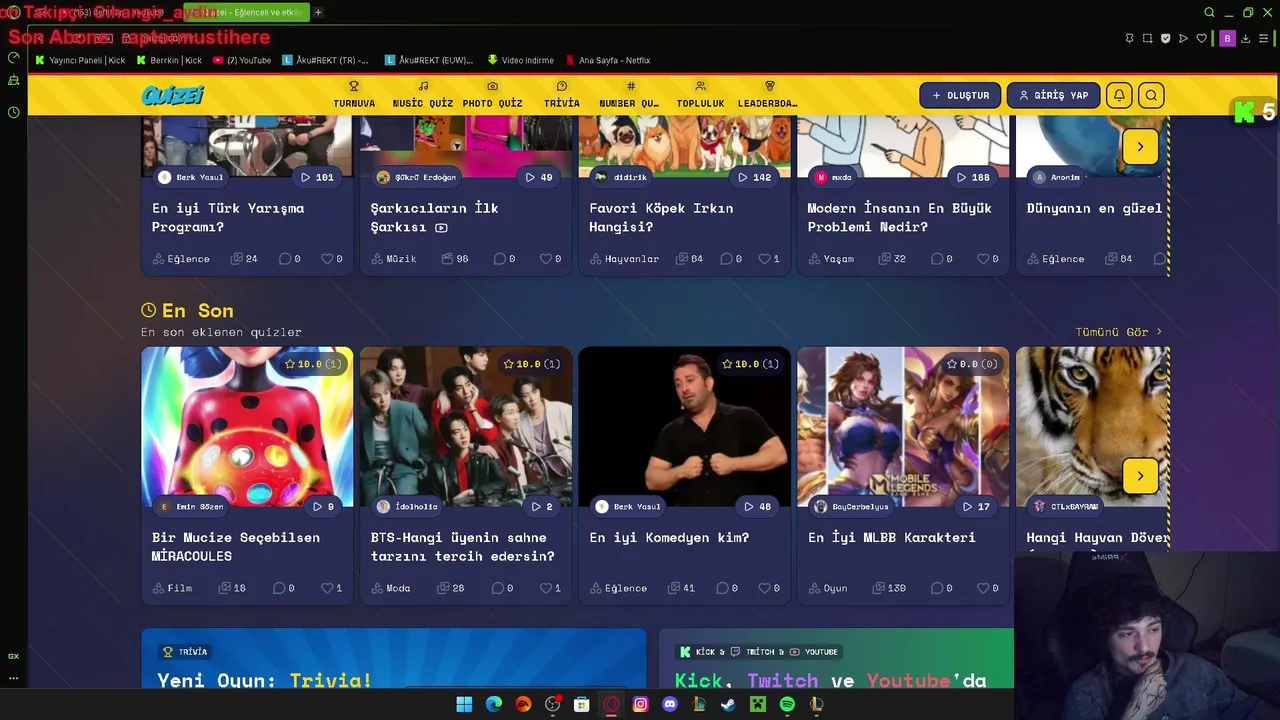Open comments on the Miraculous quiz
Viewport: 1280px width, 720px height.
(x=279, y=588)
